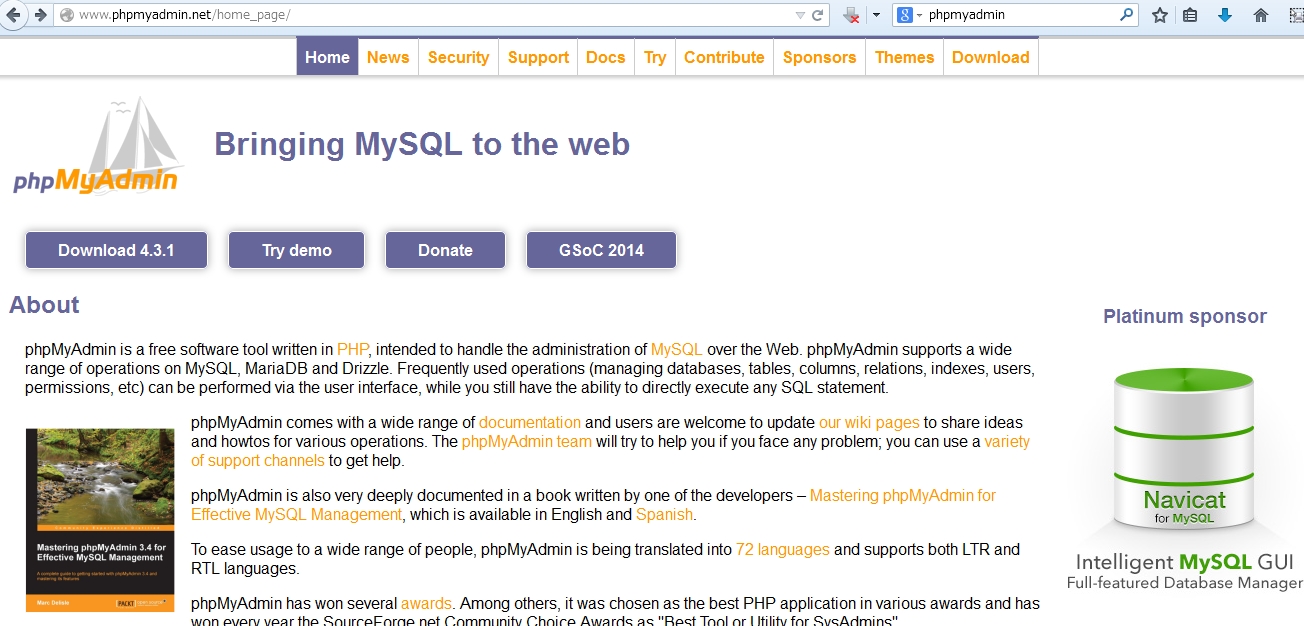Click the add-on icon with red X
Viewport: 1304px width, 626px height.
click(x=851, y=15)
